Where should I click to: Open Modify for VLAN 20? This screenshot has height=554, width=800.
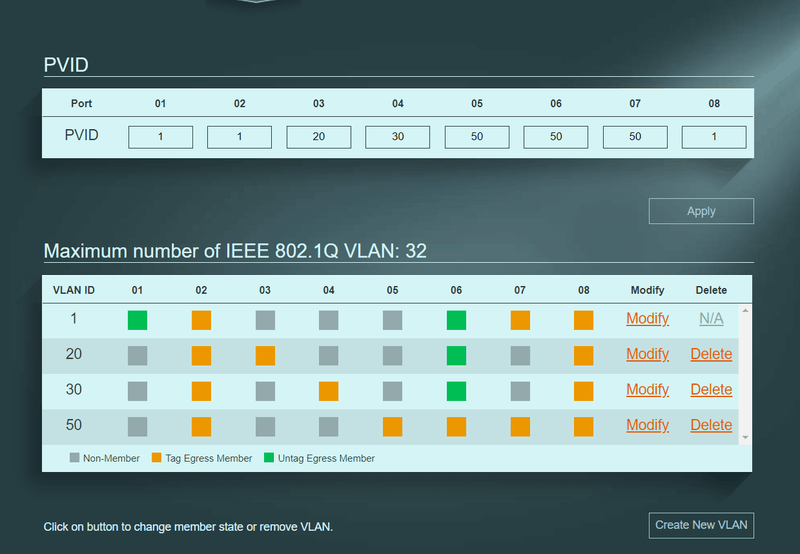(x=647, y=354)
